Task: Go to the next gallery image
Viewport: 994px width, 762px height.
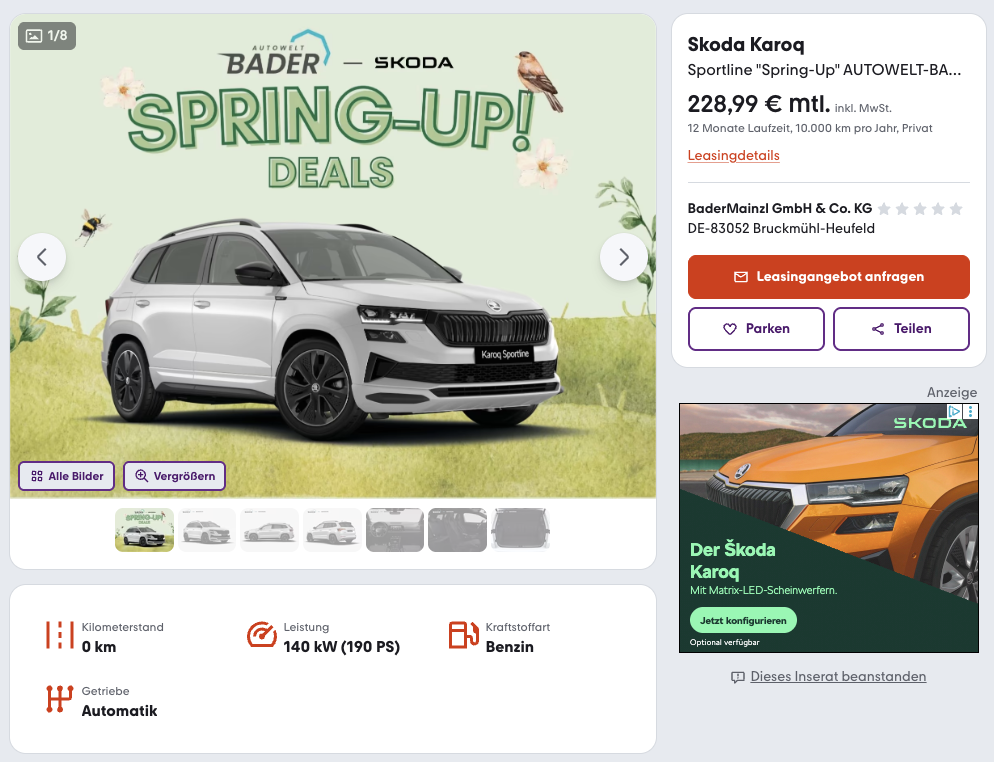Action: [x=623, y=257]
